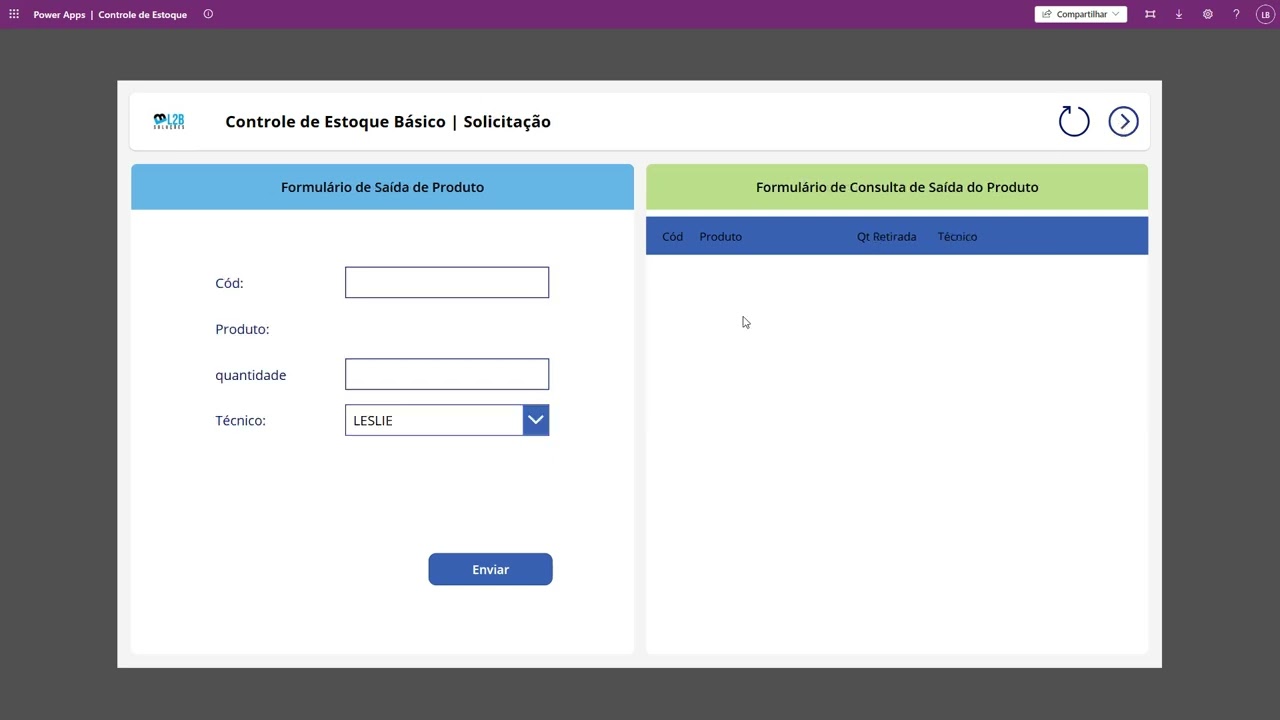The image size is (1280, 720).
Task: Open help with the question mark icon
Action: point(1236,14)
